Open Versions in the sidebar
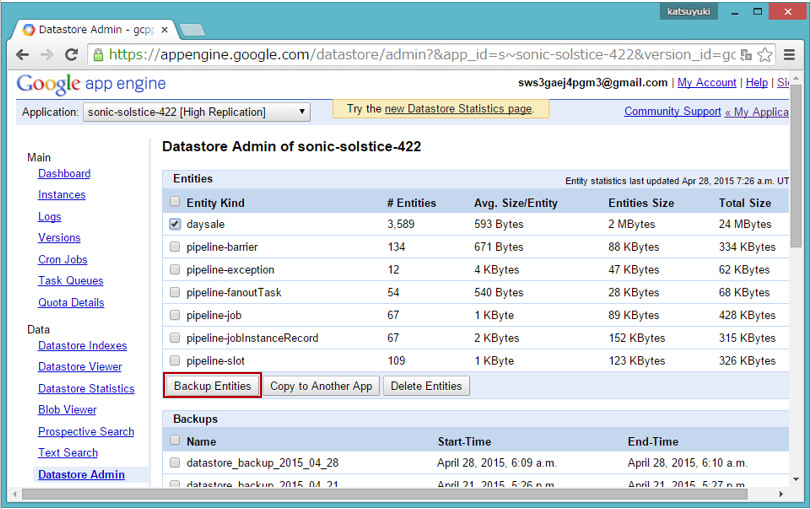 tap(59, 238)
